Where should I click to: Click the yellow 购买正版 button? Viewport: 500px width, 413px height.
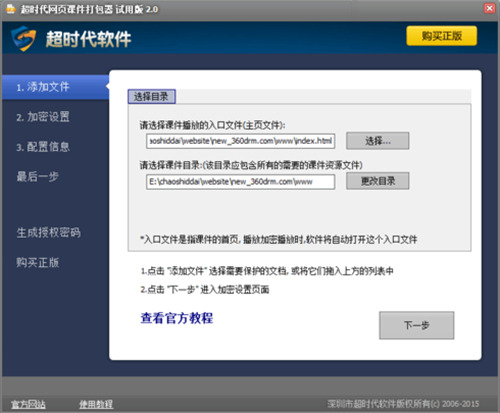tap(442, 36)
